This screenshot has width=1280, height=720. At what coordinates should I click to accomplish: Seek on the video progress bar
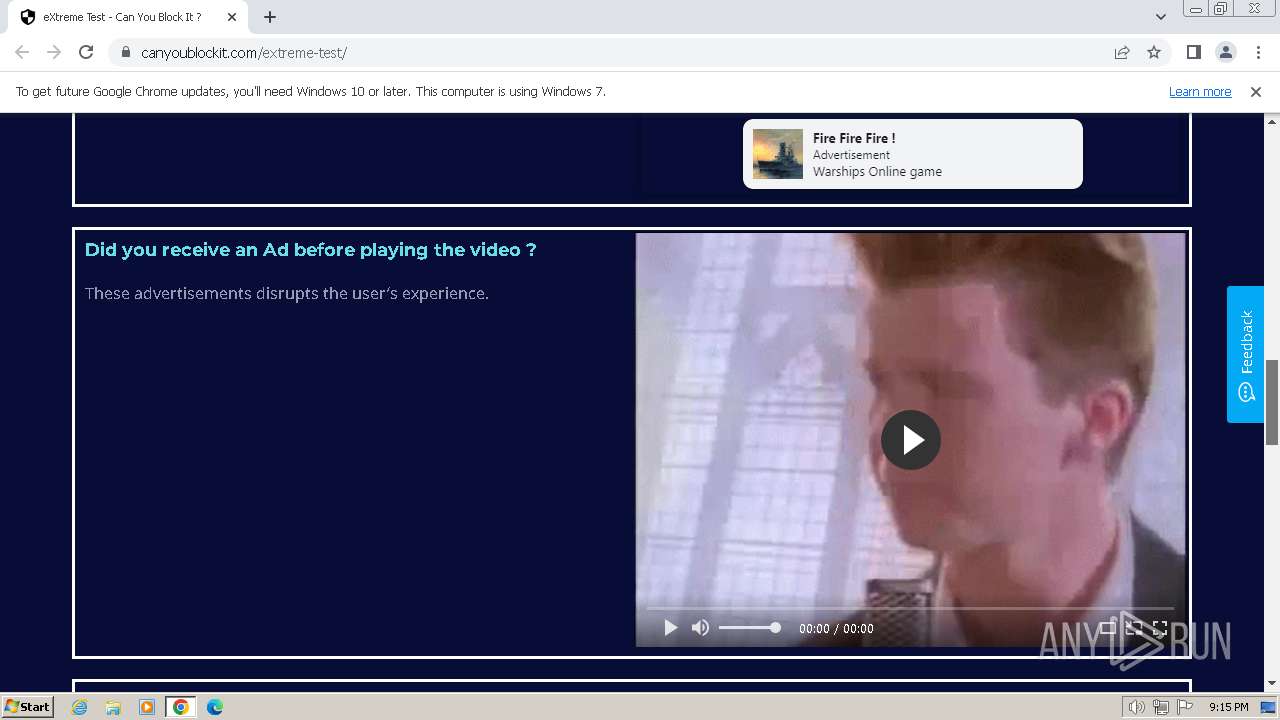click(910, 608)
